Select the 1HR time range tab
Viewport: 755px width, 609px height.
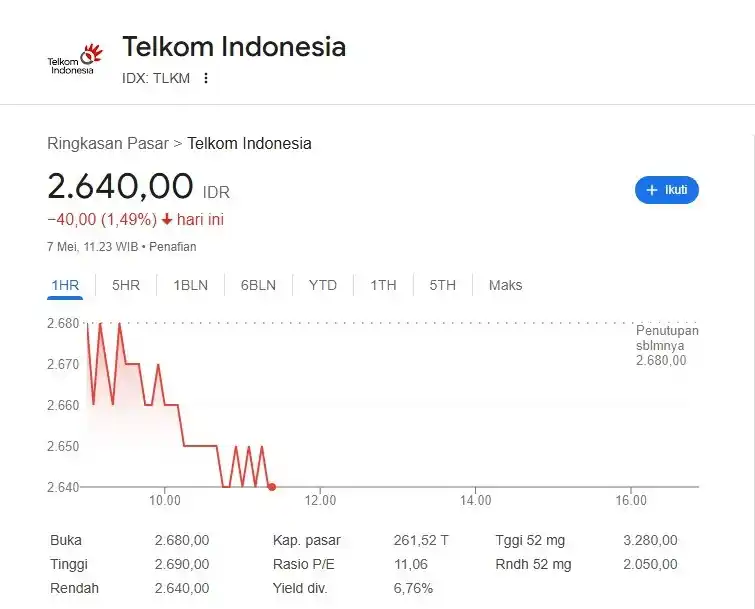(x=65, y=285)
